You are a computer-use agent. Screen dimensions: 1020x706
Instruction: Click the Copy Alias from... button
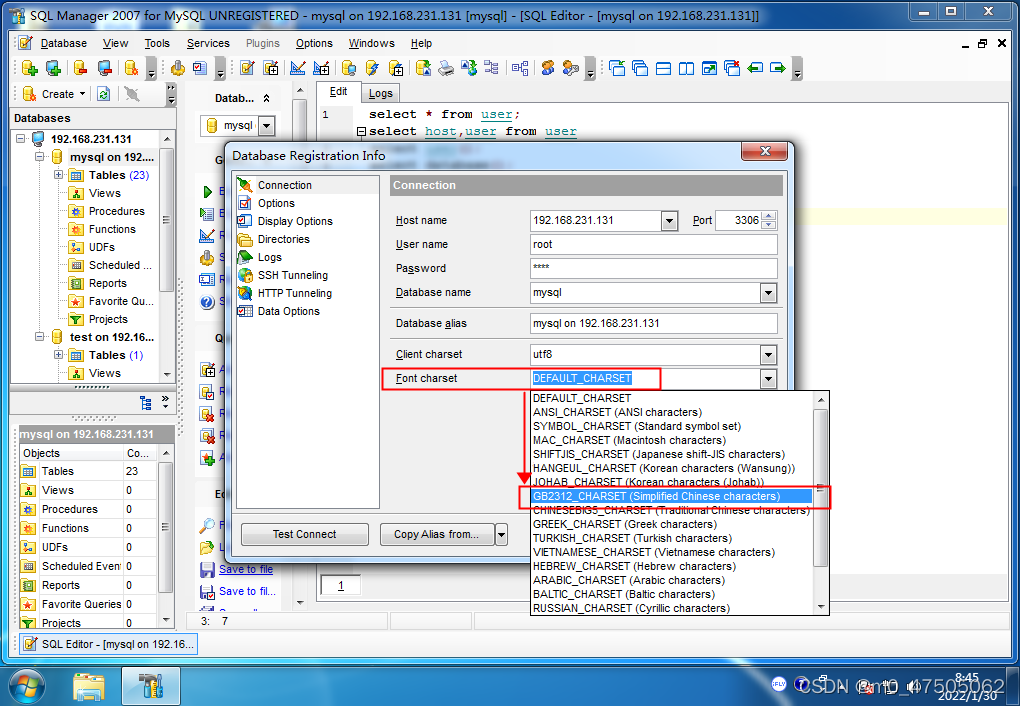[436, 534]
